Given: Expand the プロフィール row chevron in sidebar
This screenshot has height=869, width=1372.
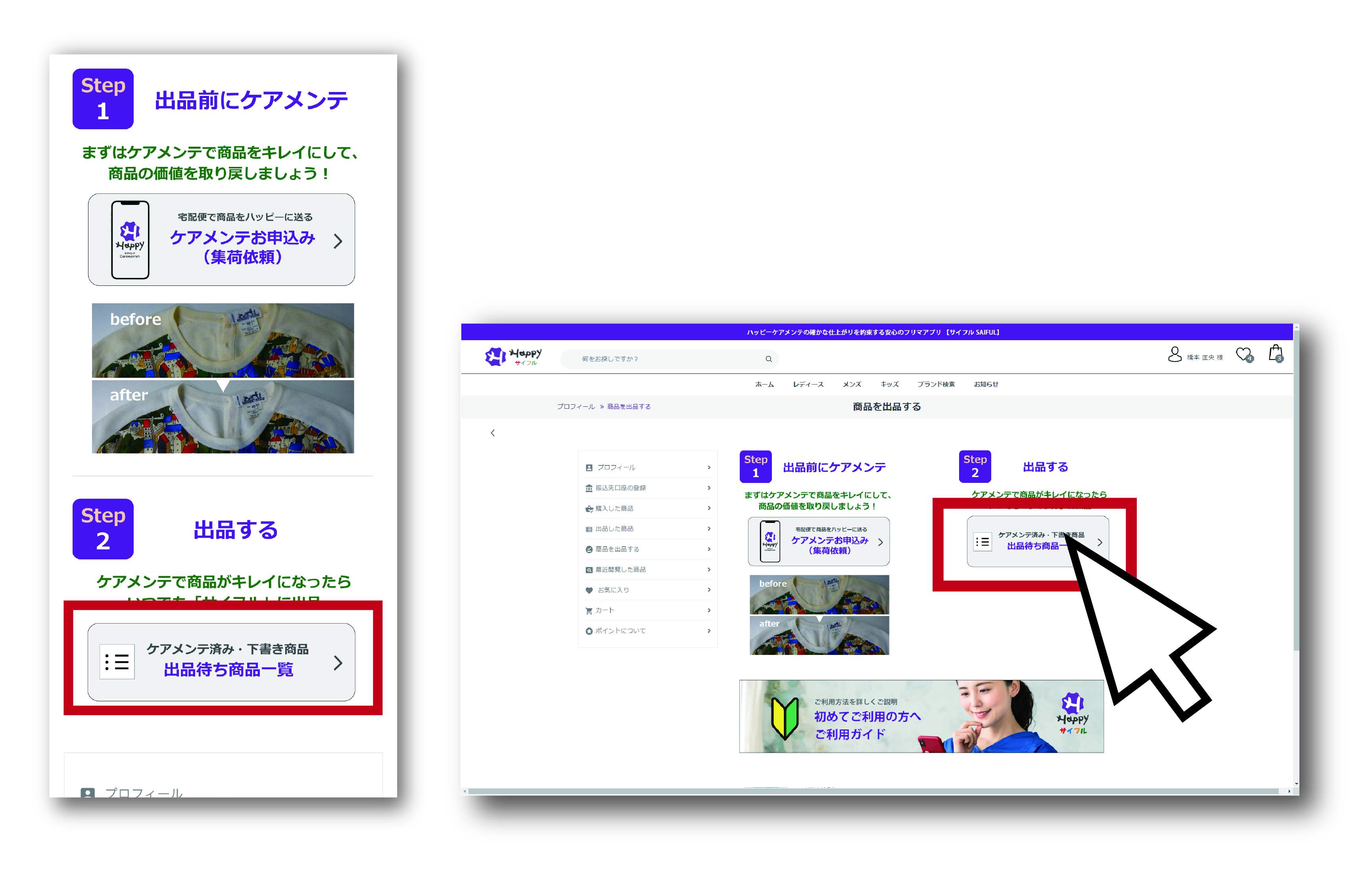Looking at the screenshot, I should click(709, 467).
